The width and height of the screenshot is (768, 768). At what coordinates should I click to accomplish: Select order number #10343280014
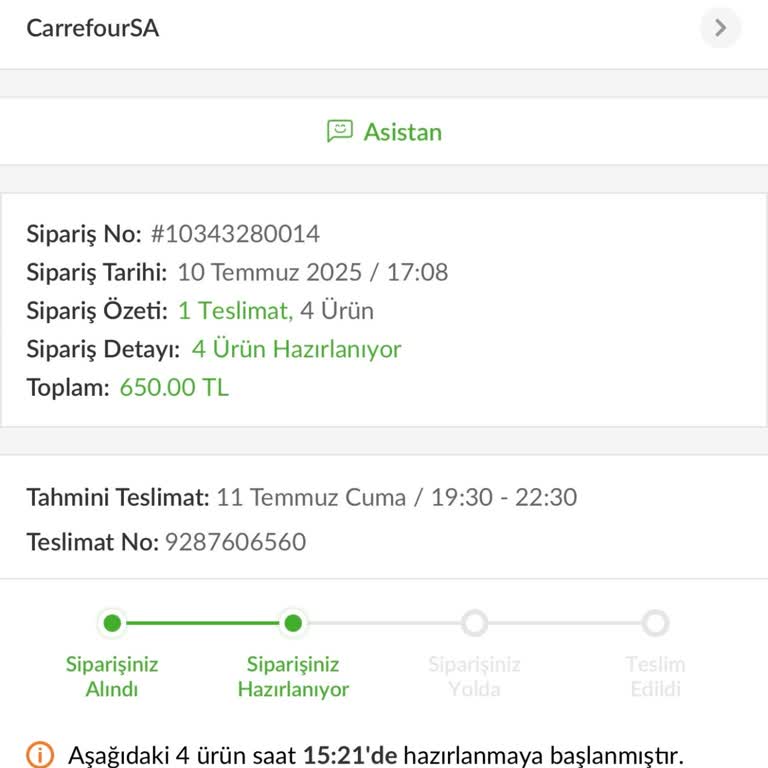click(235, 234)
